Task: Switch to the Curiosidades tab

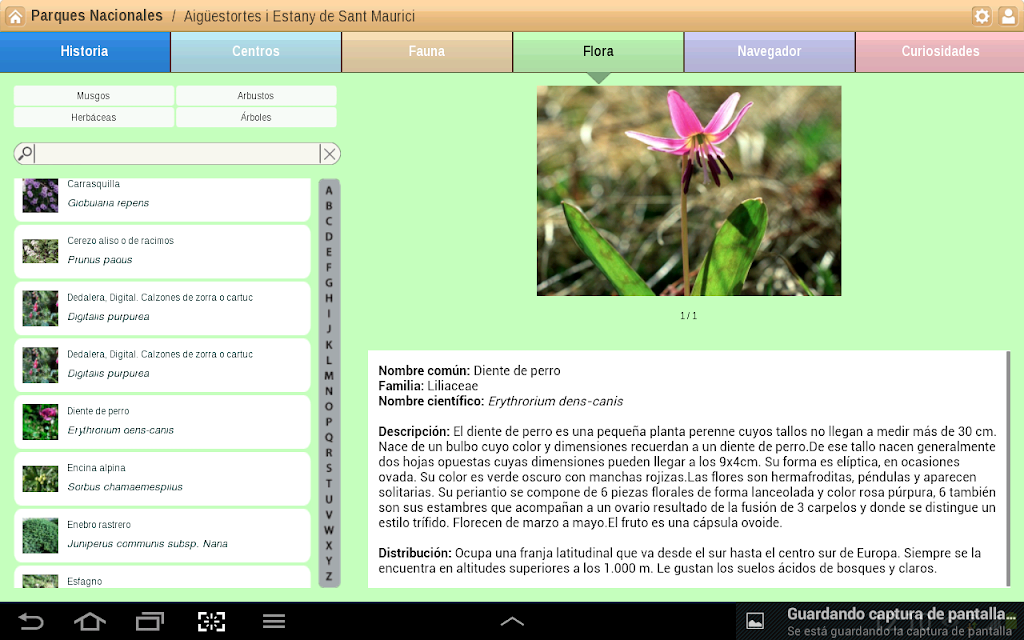Action: (x=940, y=52)
